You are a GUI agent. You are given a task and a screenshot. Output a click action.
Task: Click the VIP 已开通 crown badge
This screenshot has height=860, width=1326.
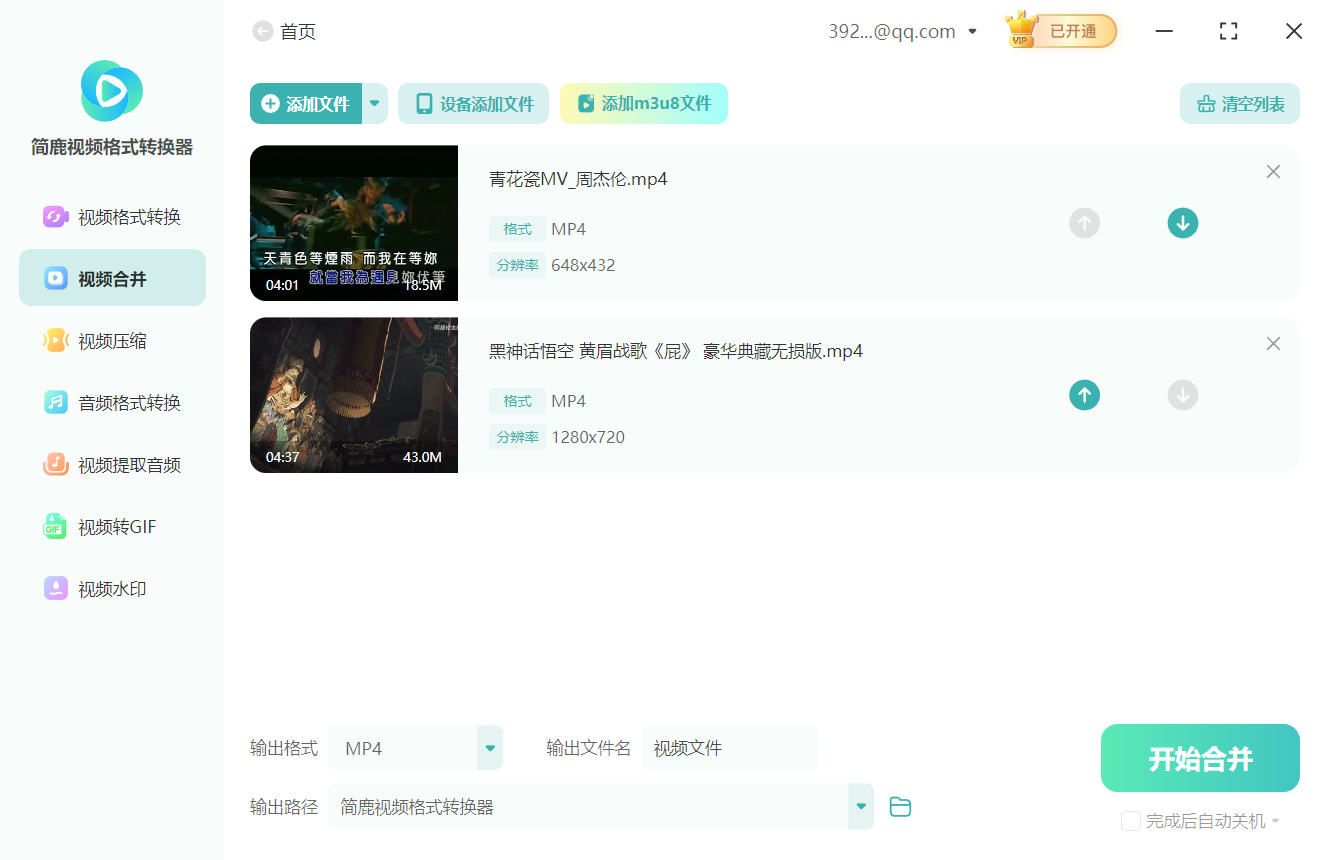pyautogui.click(x=1060, y=31)
